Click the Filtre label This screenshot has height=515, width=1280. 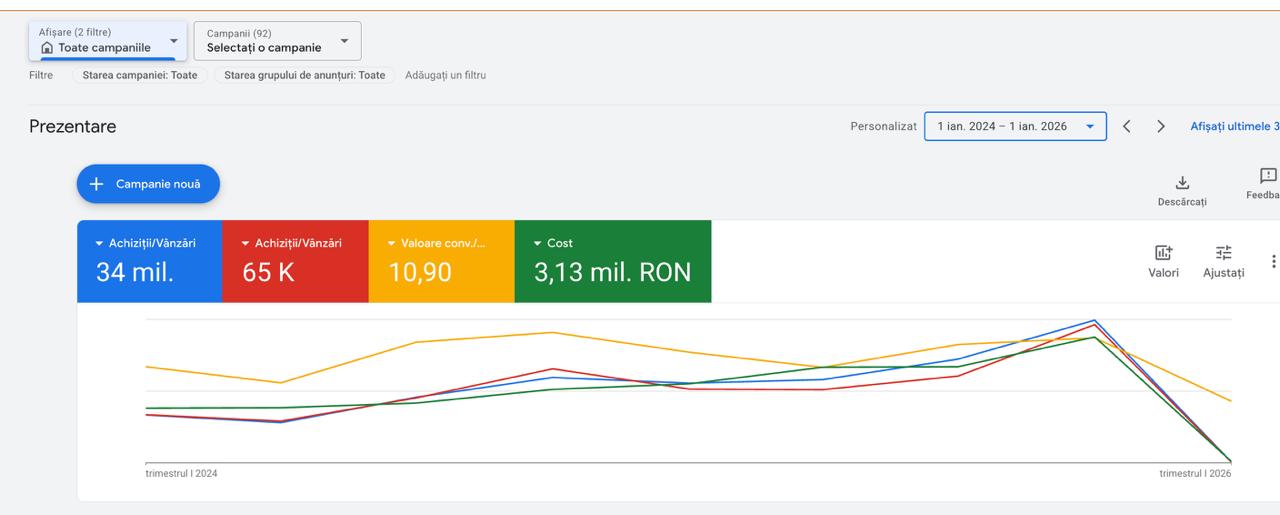[41, 75]
